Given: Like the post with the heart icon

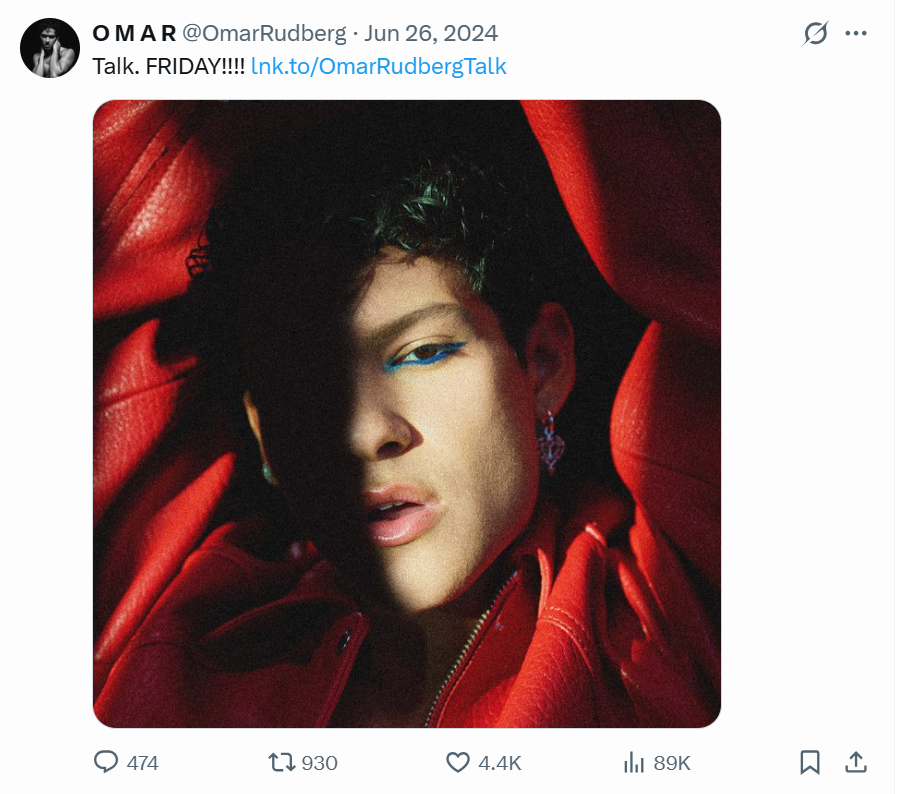Looking at the screenshot, I should click(x=458, y=762).
